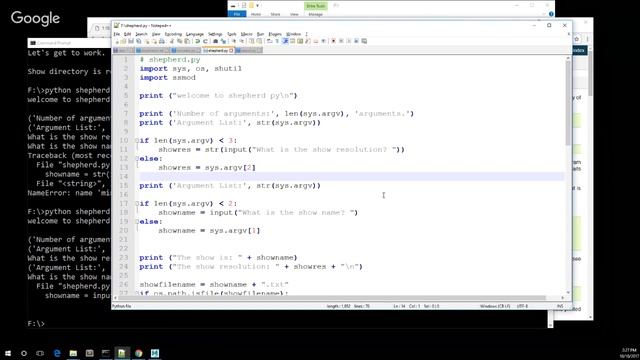Viewport: 640px width, 360px height.
Task: Click the Start Recording macro icon
Action: 333,41
